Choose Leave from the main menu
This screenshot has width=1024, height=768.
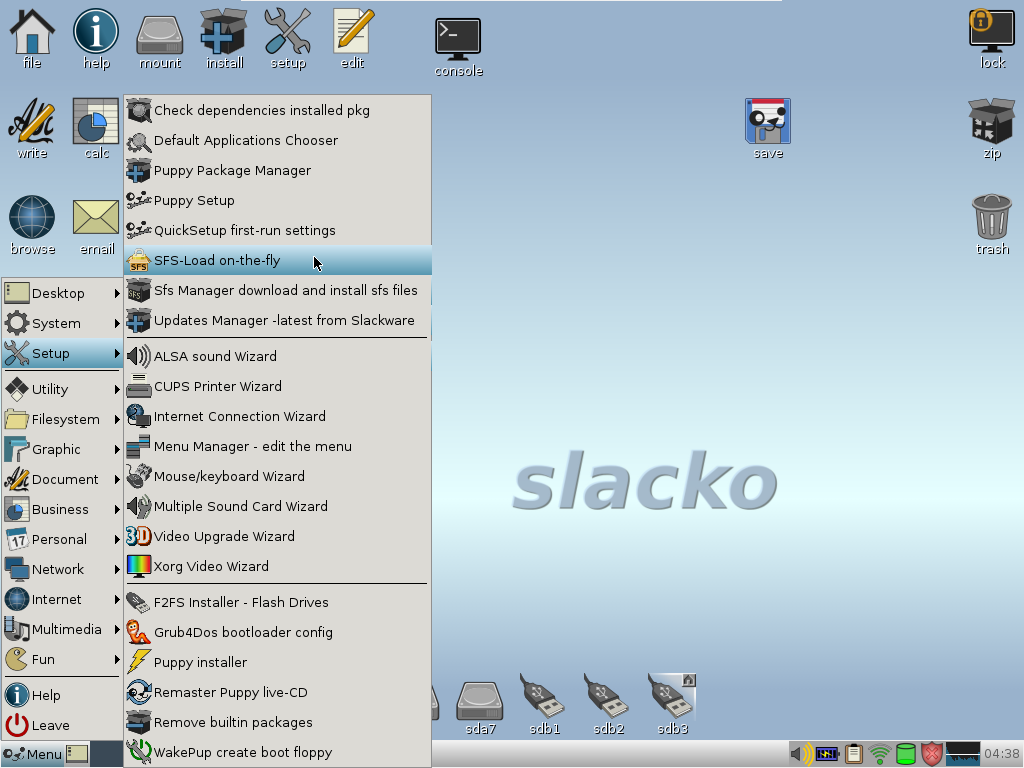tap(63, 726)
